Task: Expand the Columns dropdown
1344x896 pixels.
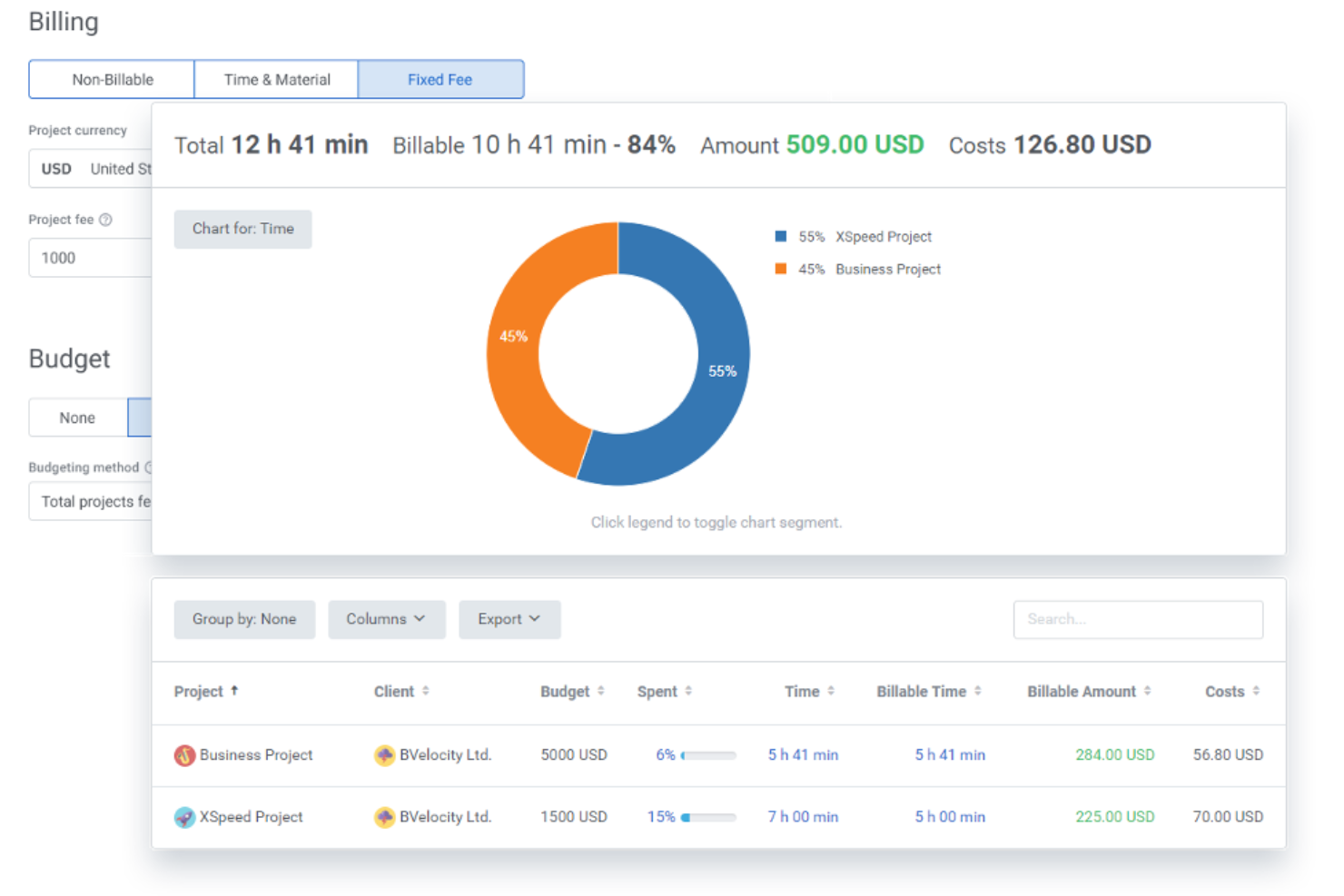Action: point(387,619)
